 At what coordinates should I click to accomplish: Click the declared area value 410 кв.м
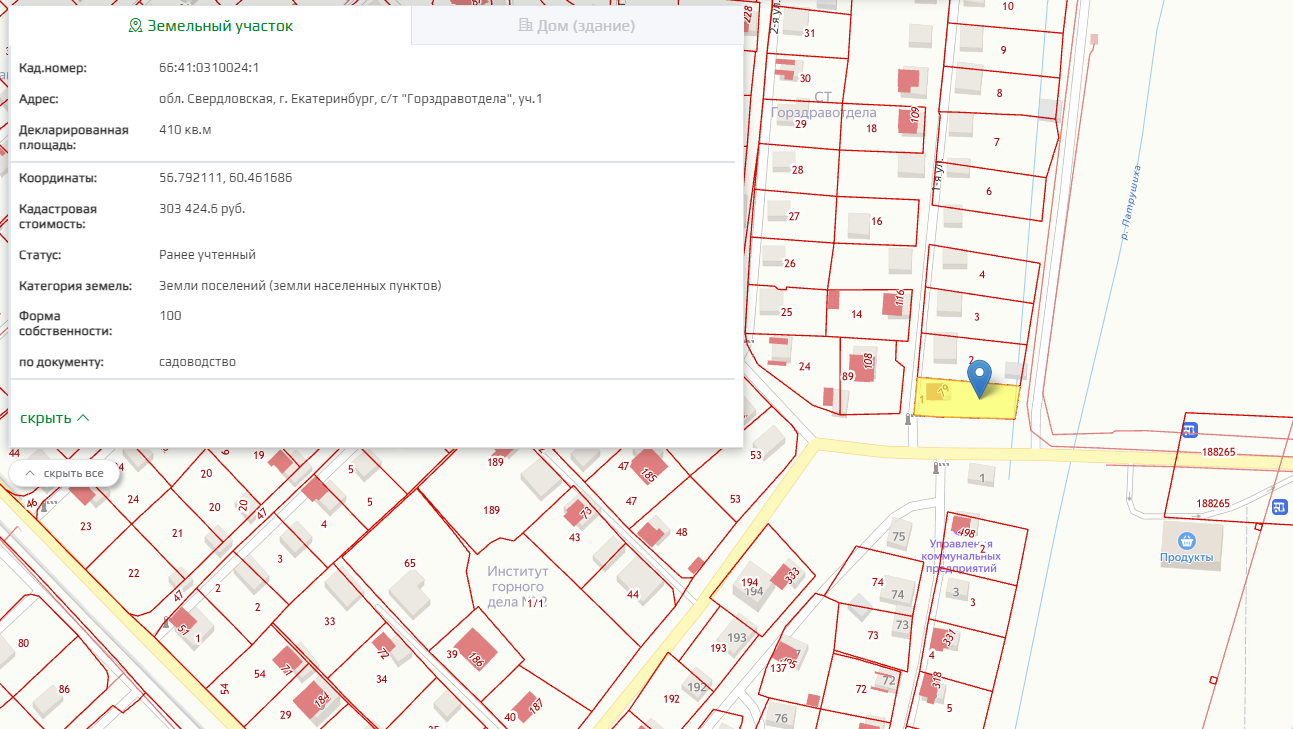coord(185,130)
